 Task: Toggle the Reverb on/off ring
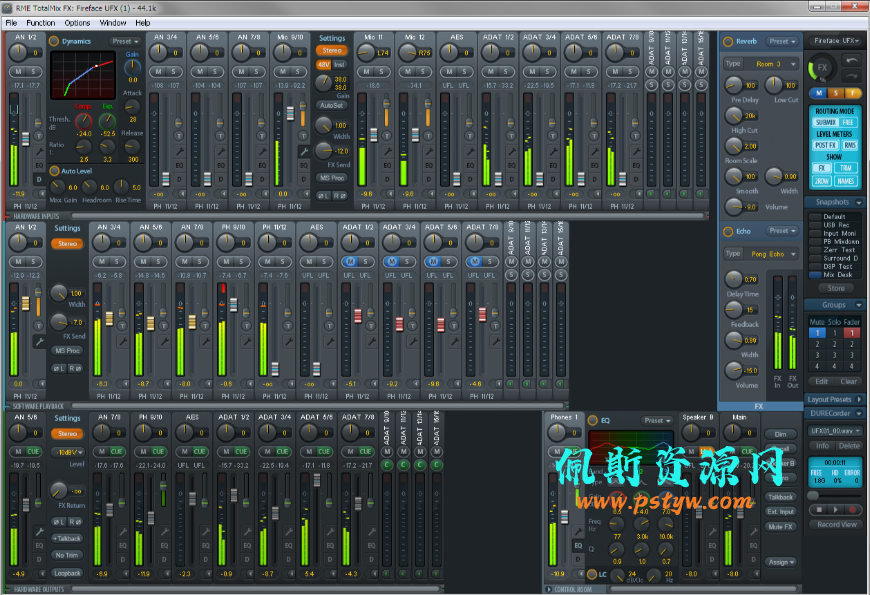[x=729, y=41]
